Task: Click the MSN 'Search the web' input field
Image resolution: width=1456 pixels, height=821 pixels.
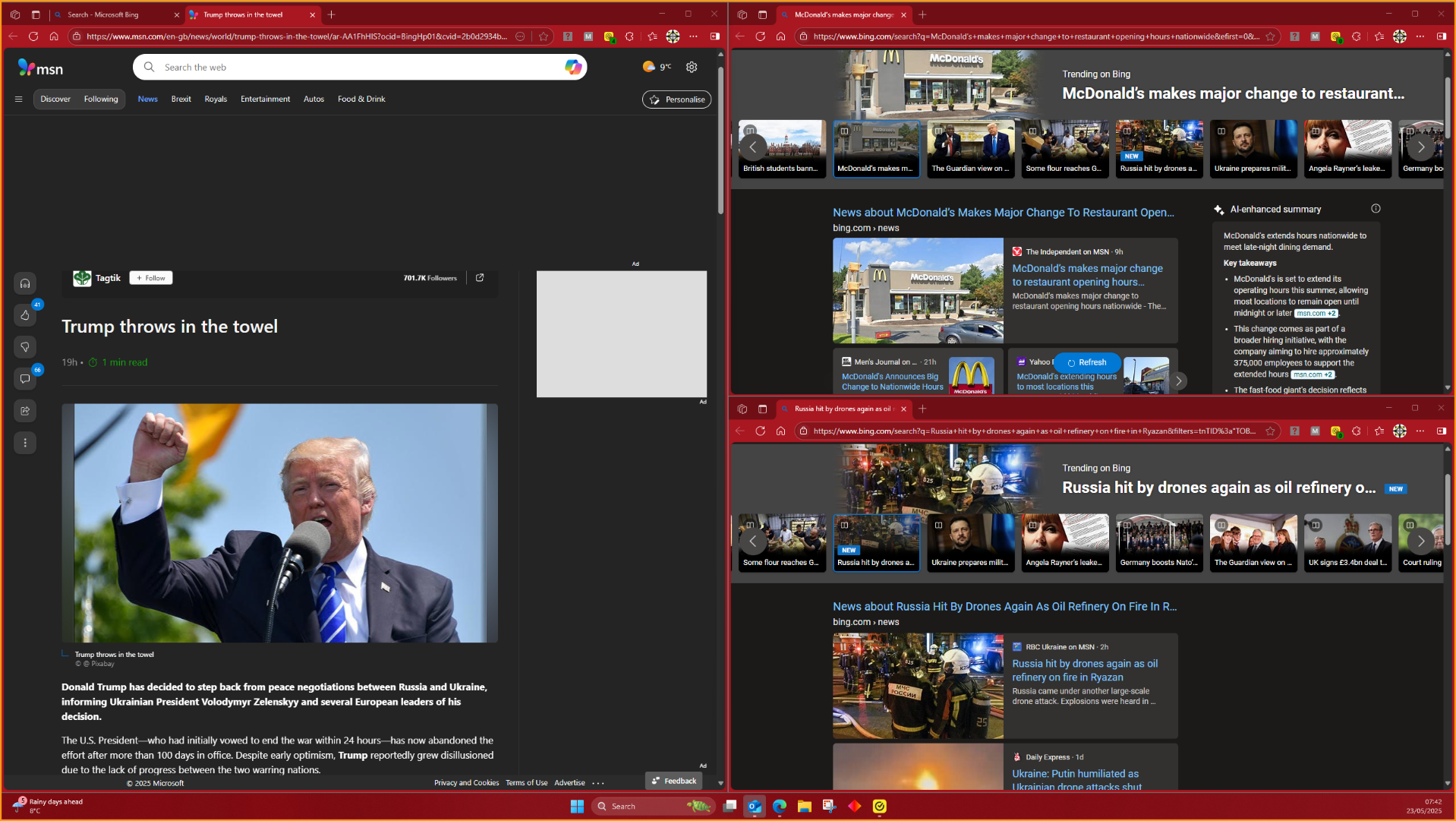Action: coord(360,67)
